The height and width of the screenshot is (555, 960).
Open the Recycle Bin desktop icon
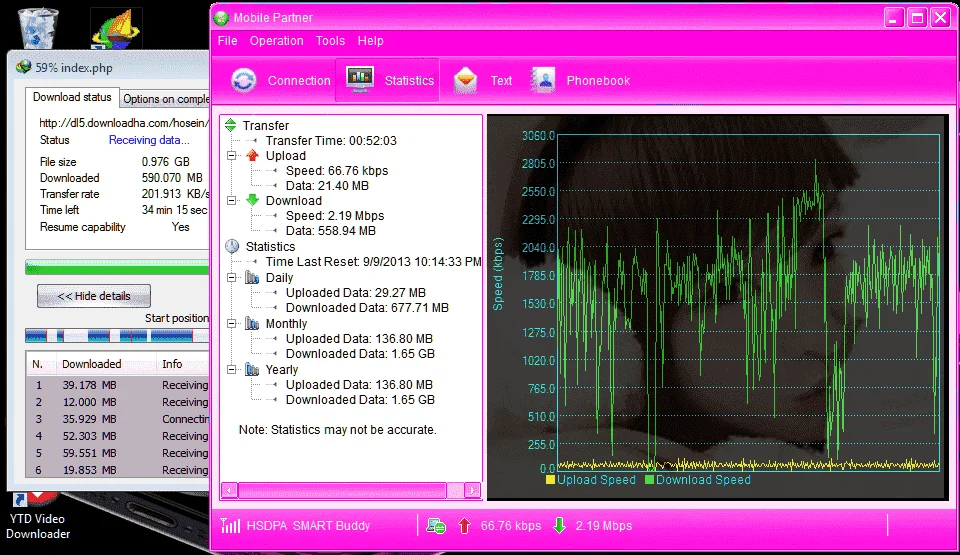pos(39,28)
